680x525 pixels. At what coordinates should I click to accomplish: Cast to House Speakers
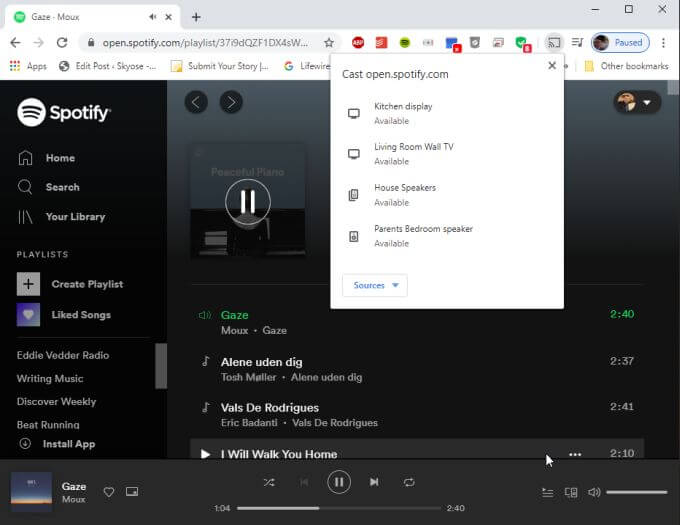[447, 195]
